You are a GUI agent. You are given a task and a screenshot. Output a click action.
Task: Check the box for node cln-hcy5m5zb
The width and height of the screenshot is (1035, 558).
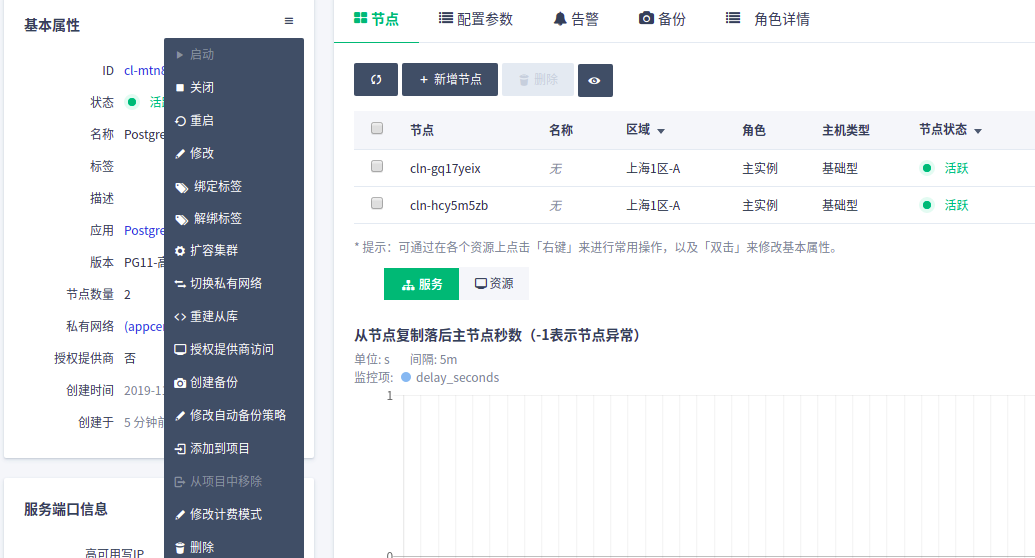[x=377, y=203]
